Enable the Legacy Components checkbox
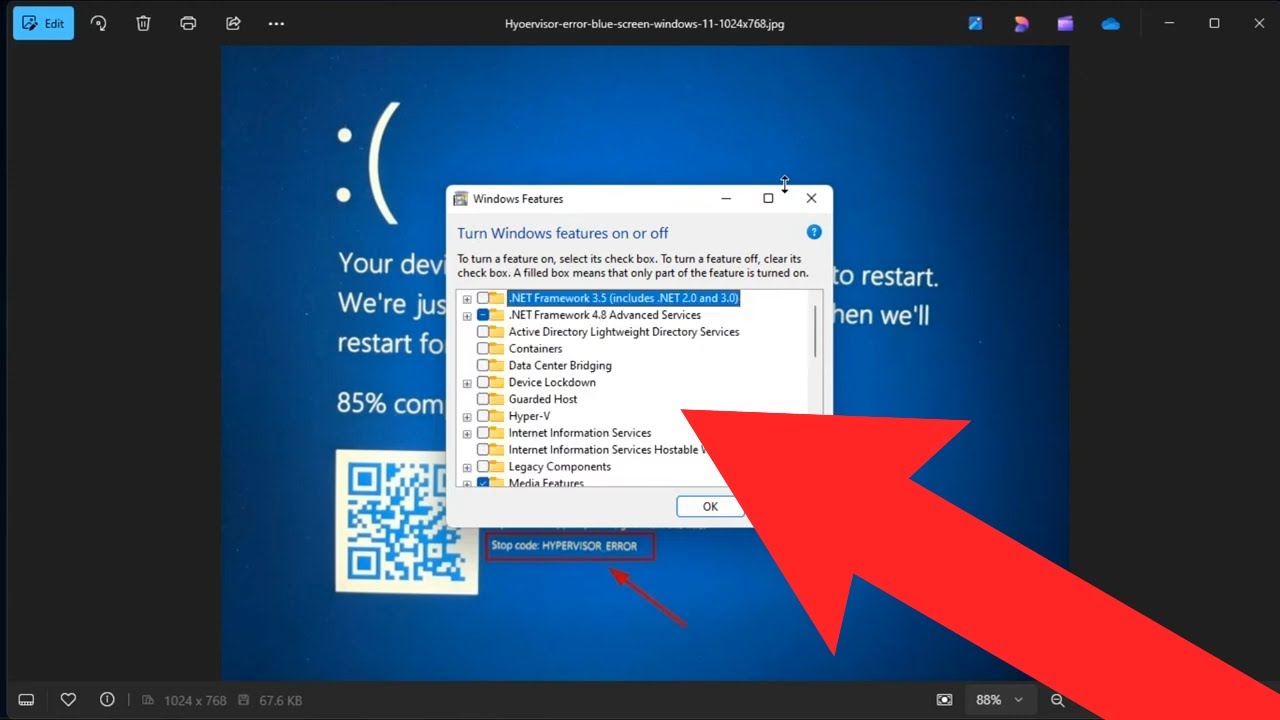Screen dimensions: 1280x720 (x=483, y=467)
